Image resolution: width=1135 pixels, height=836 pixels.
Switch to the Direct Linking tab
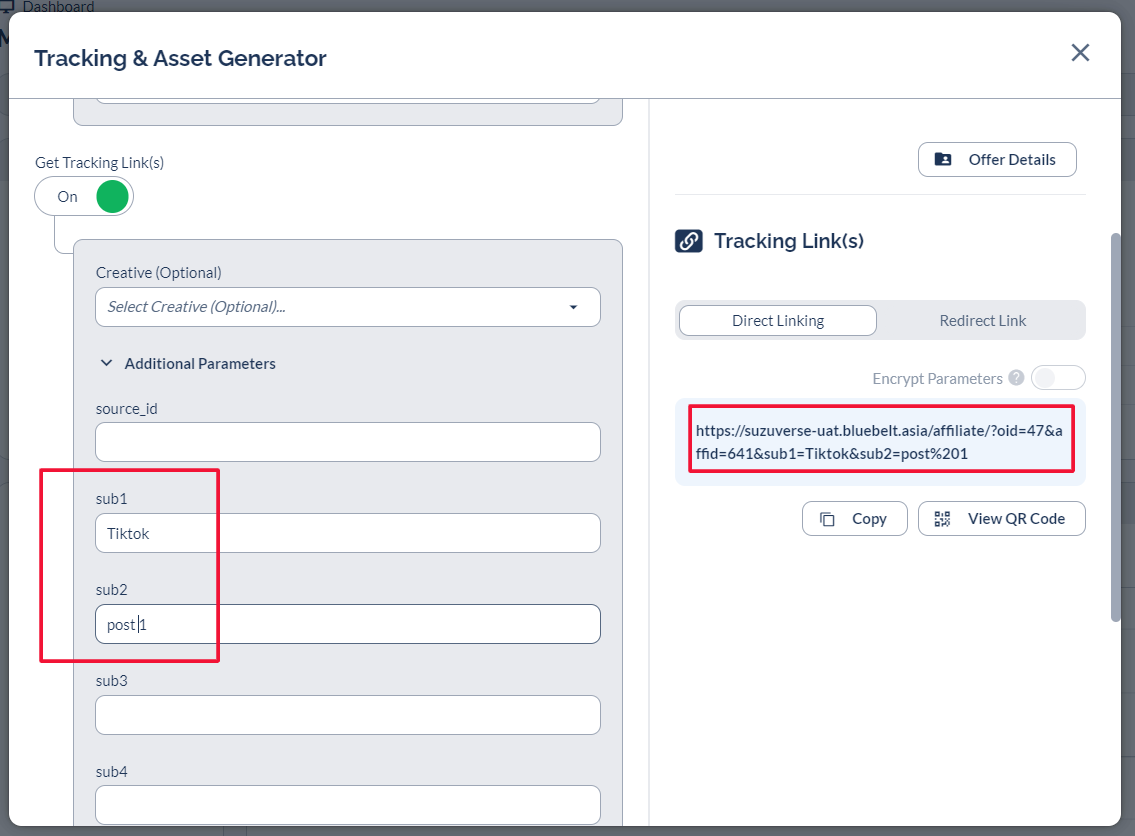pyautogui.click(x=777, y=321)
